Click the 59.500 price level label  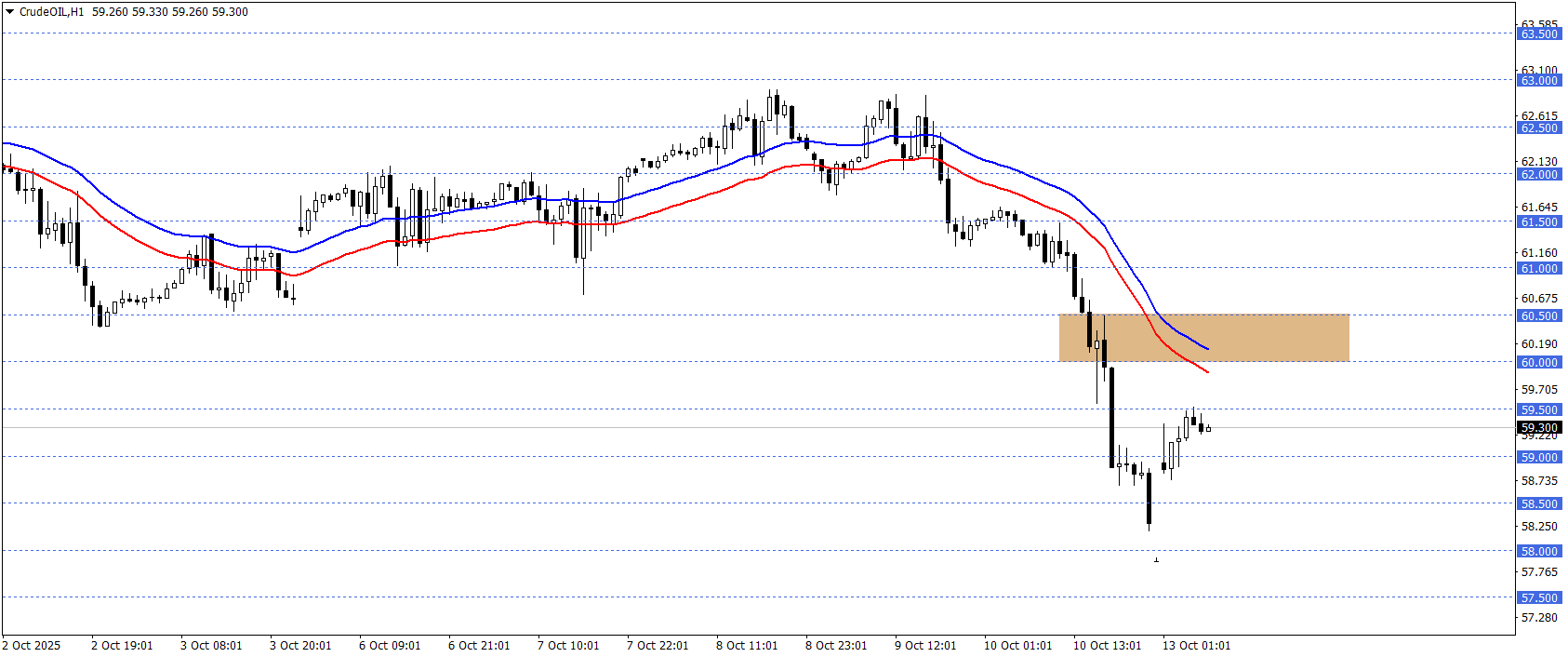tap(1538, 410)
